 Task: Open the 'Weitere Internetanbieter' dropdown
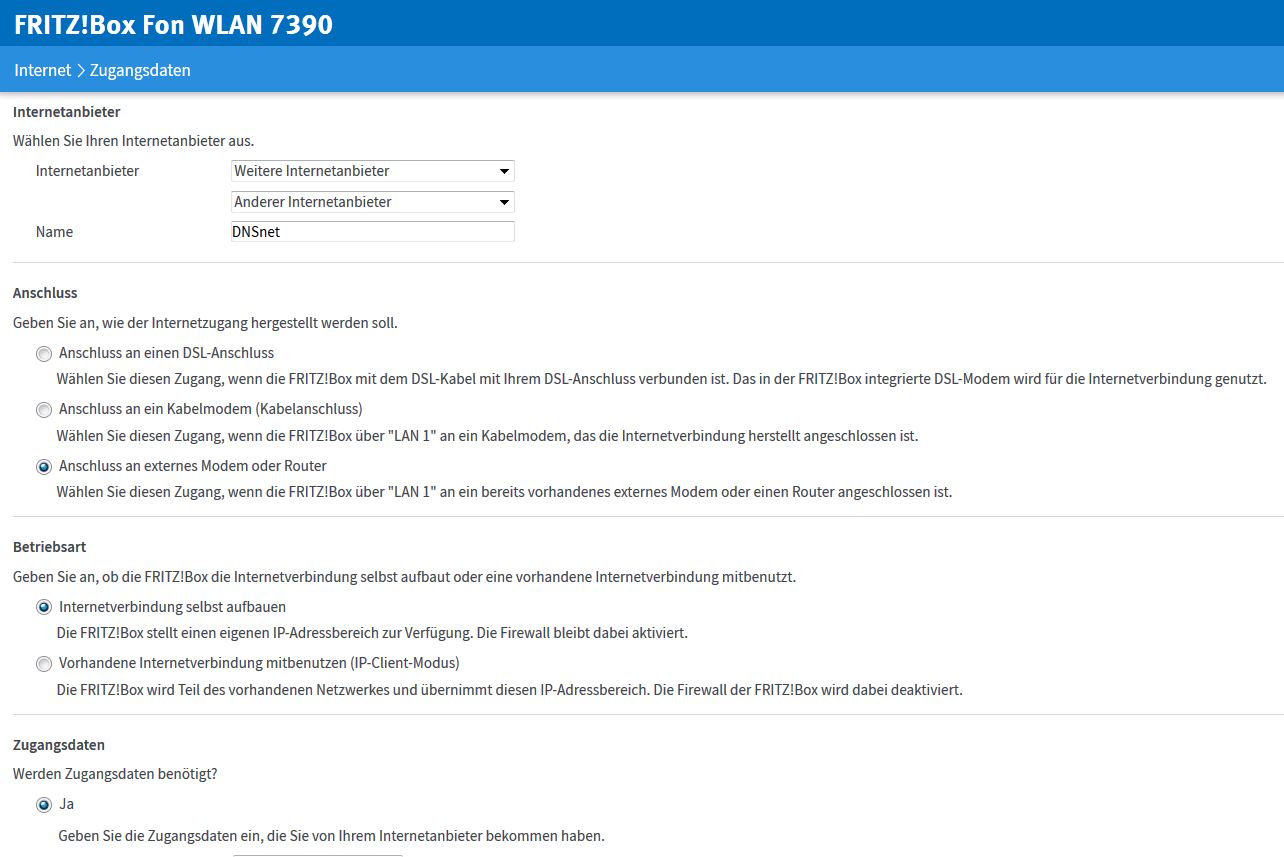pos(373,171)
